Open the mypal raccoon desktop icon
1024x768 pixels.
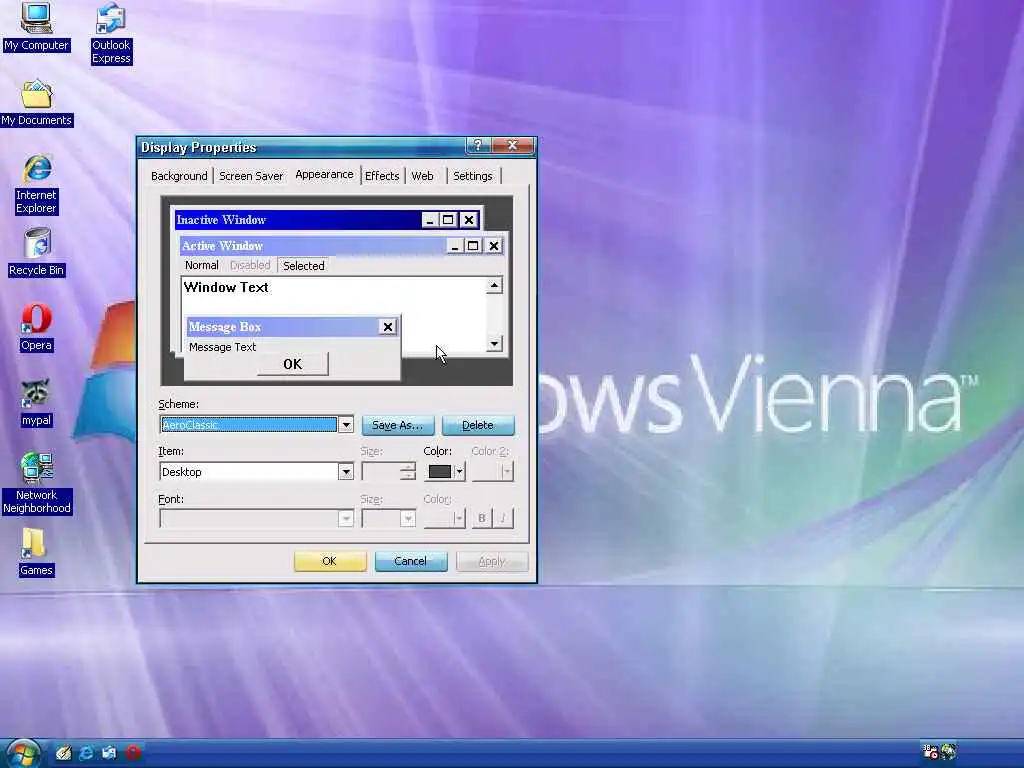click(36, 403)
